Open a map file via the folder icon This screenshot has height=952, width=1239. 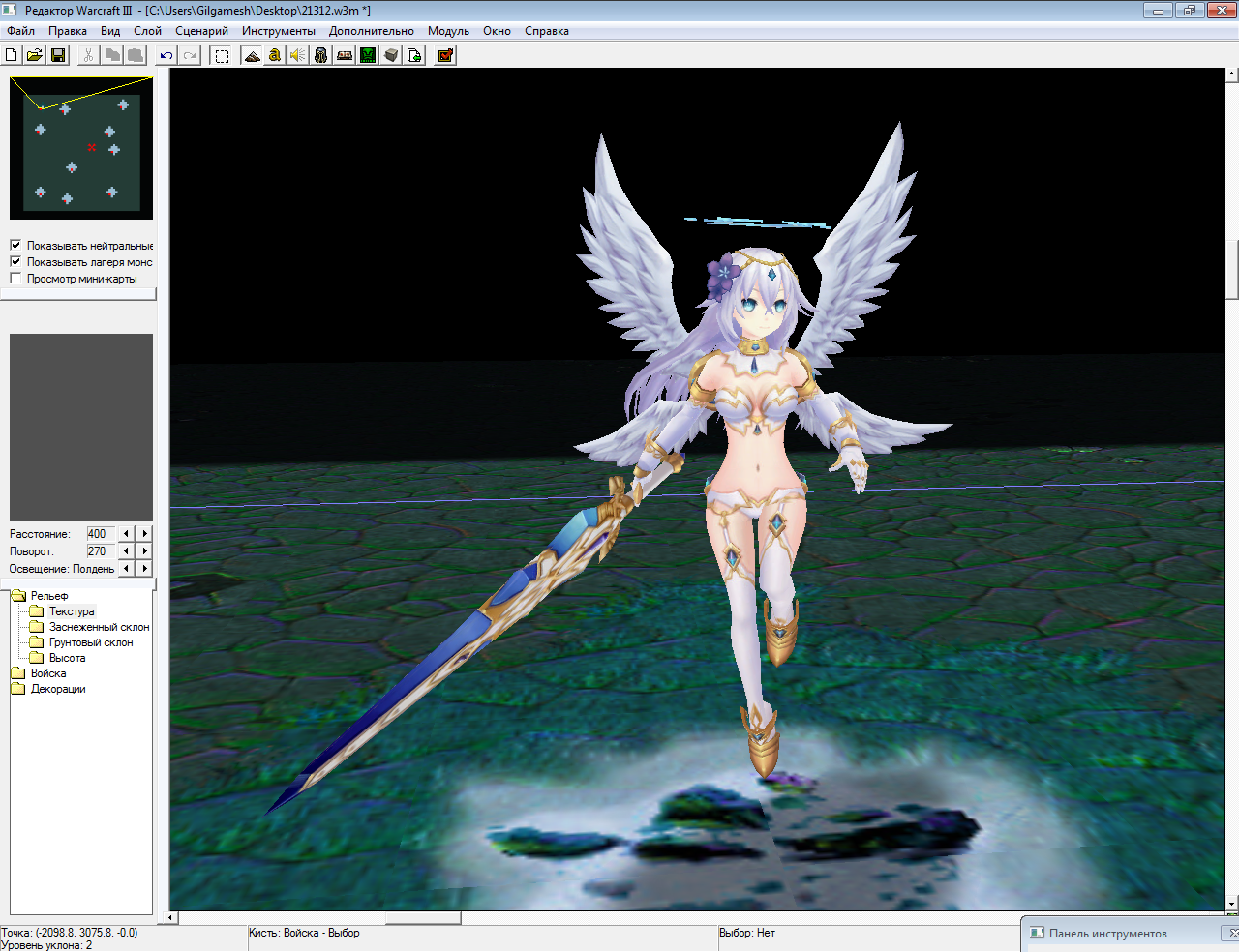pos(35,55)
